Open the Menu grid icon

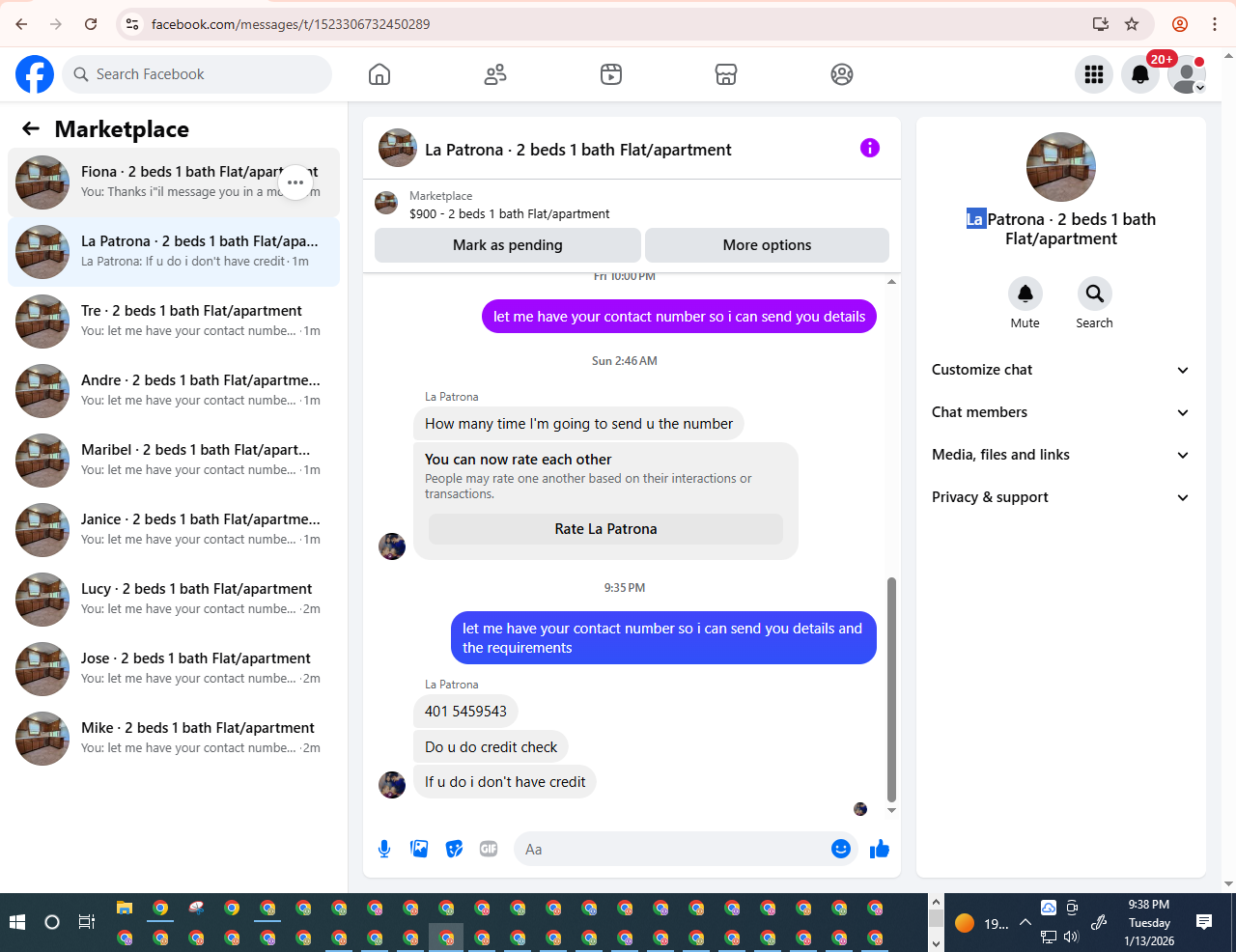[1094, 74]
